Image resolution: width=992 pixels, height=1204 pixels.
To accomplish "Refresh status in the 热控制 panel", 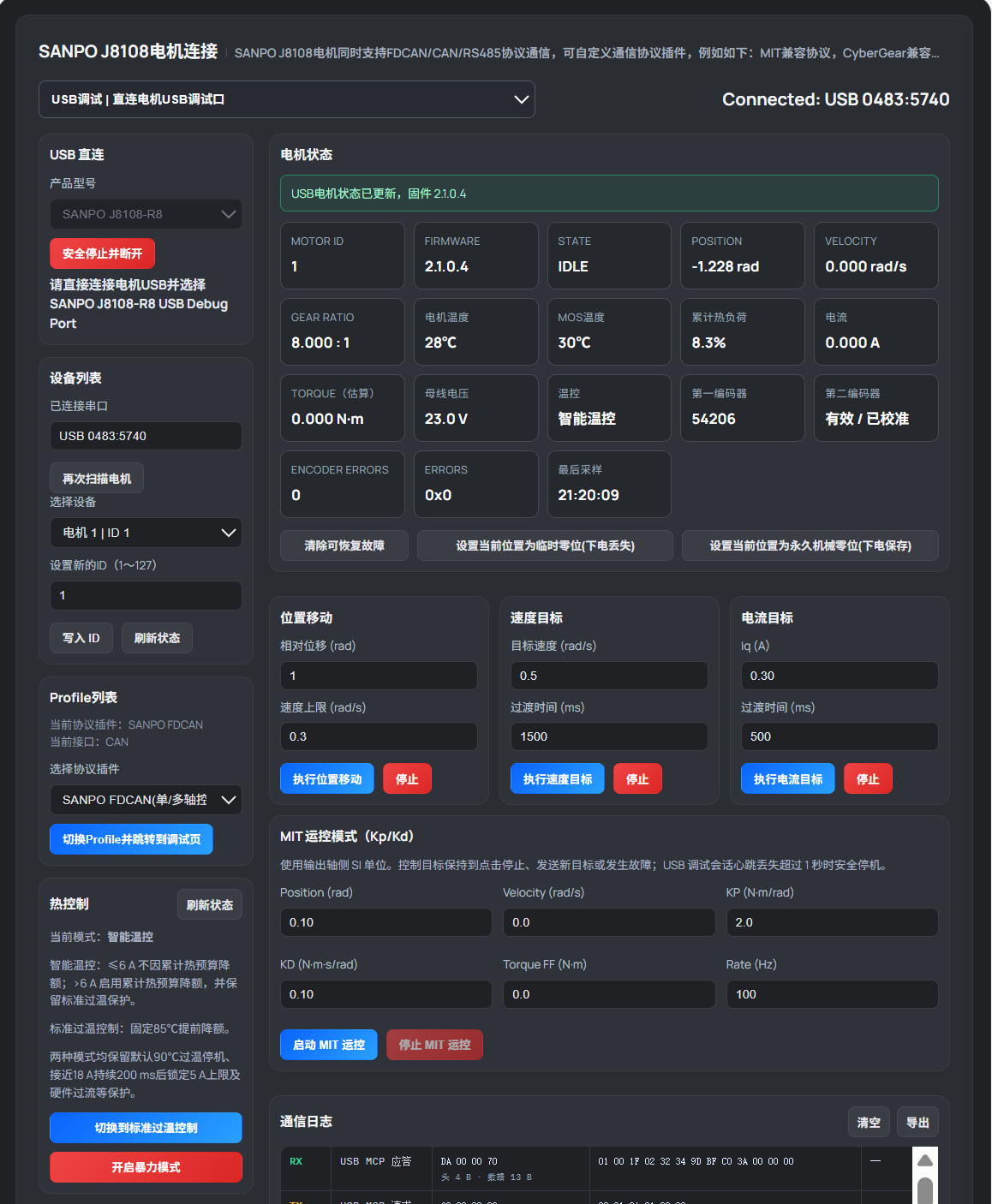I will coord(210,904).
